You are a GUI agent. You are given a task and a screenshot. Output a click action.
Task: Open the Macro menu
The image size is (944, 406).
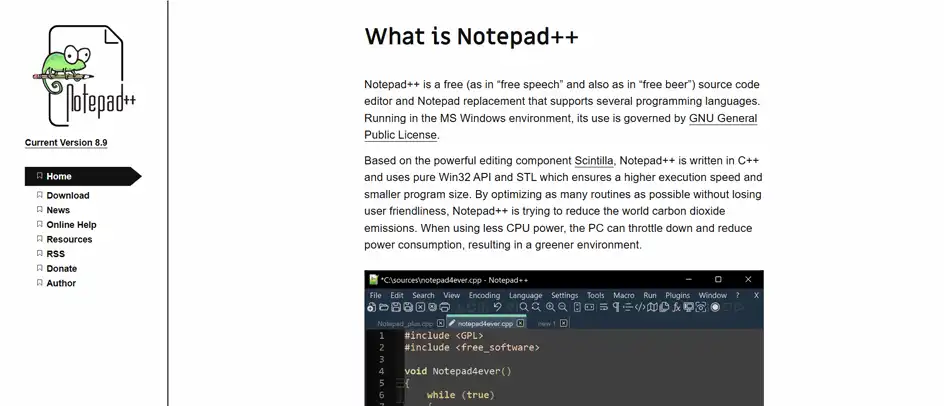(x=624, y=295)
